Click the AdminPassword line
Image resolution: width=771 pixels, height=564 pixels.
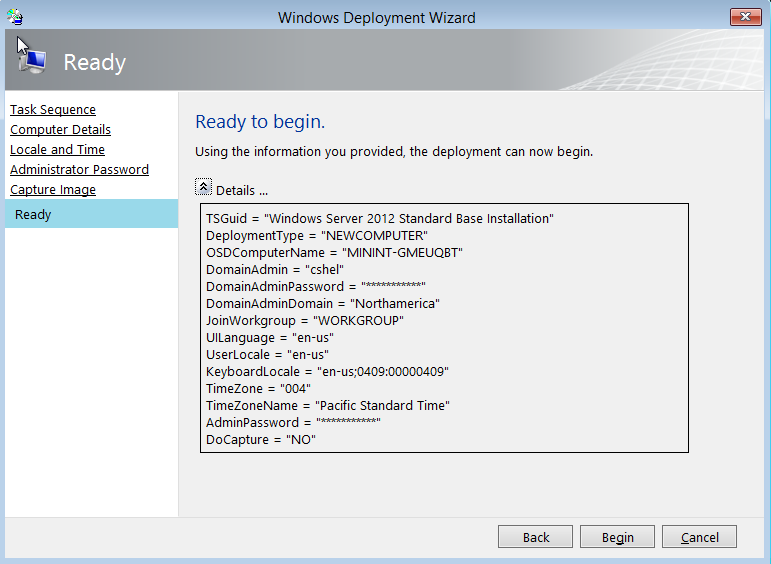click(293, 423)
